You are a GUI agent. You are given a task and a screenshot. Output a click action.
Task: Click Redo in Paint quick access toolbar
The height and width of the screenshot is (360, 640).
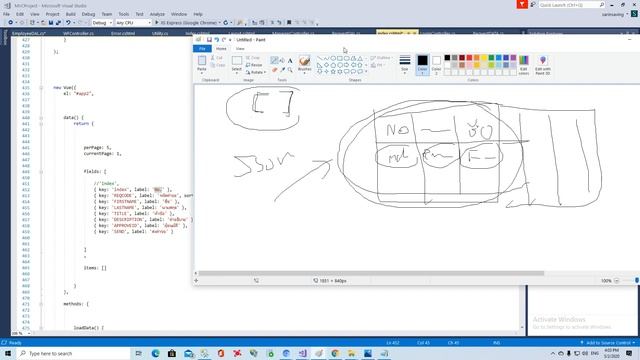coord(224,40)
